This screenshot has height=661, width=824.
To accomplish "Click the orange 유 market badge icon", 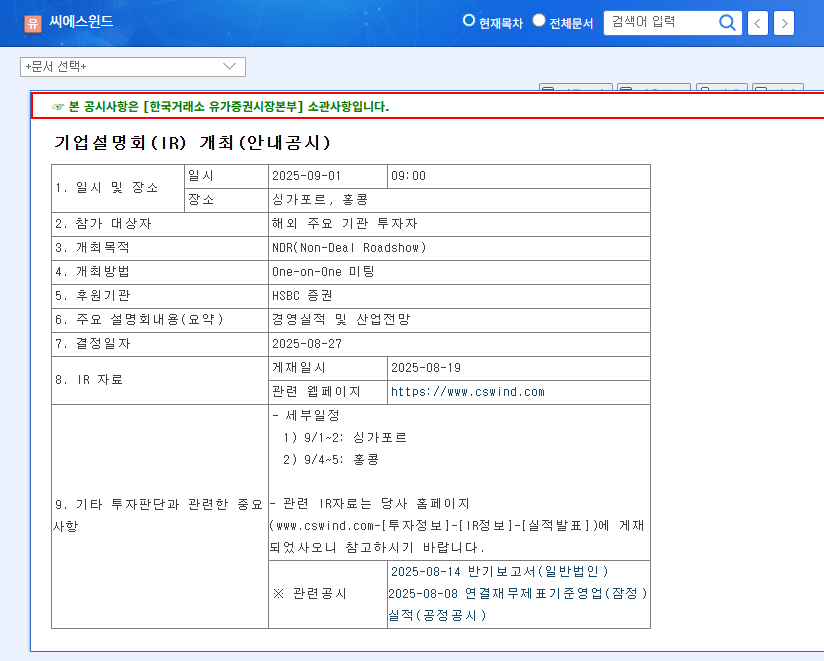I will click(x=33, y=23).
